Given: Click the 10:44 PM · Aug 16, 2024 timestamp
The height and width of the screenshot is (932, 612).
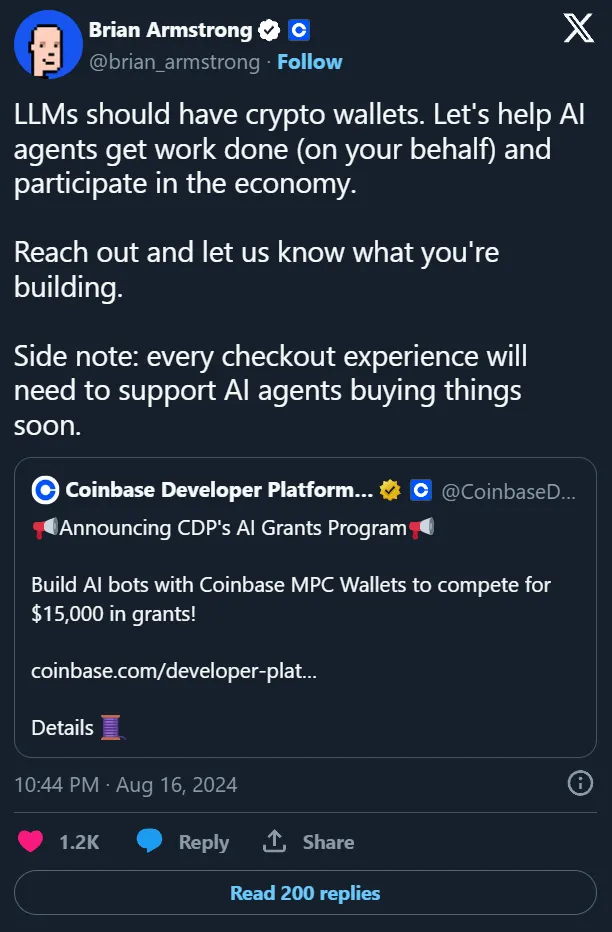Looking at the screenshot, I should (126, 784).
